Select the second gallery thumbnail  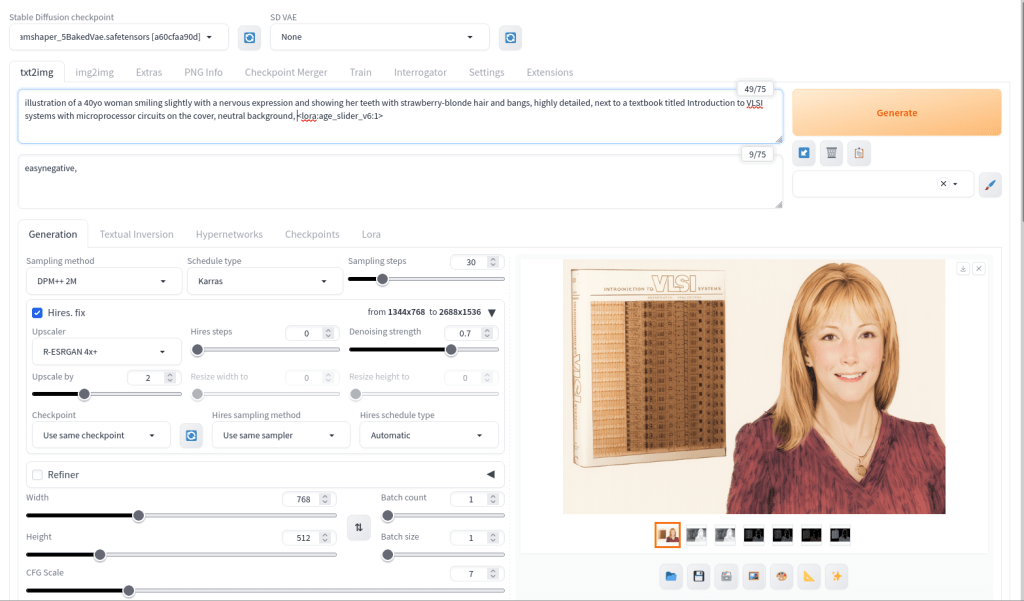point(697,535)
